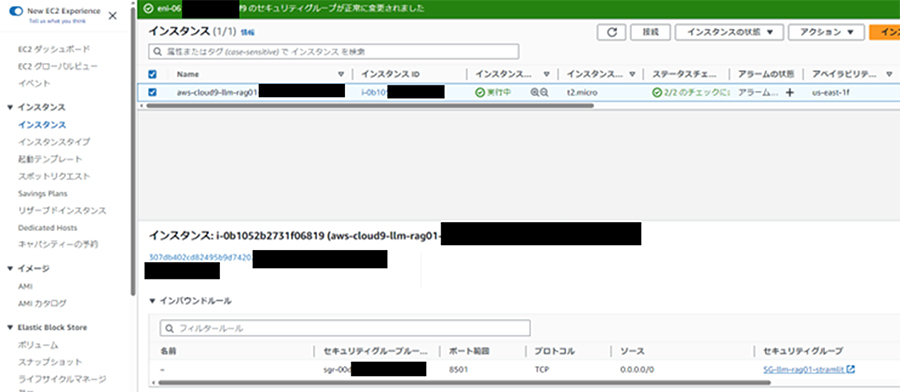Select スポットリクエスト in sidebar

(54, 176)
